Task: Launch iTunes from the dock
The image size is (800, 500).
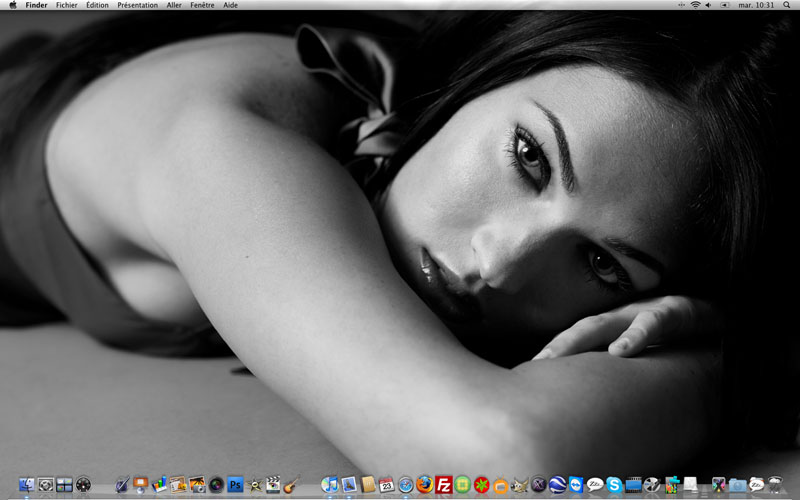Action: pos(330,485)
